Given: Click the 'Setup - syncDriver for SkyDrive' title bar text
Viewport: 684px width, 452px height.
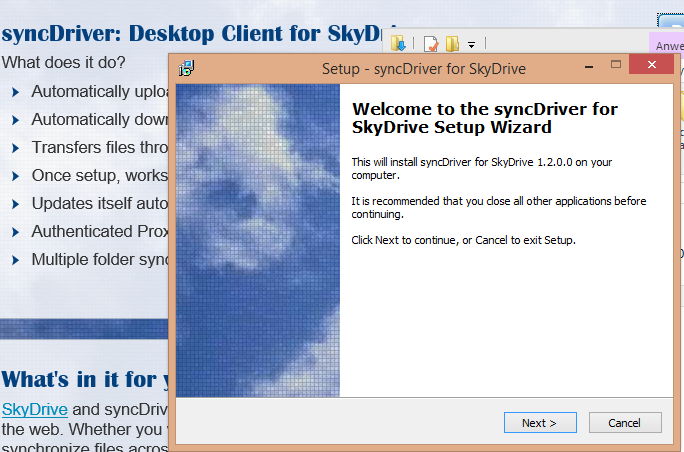Looking at the screenshot, I should point(424,68).
